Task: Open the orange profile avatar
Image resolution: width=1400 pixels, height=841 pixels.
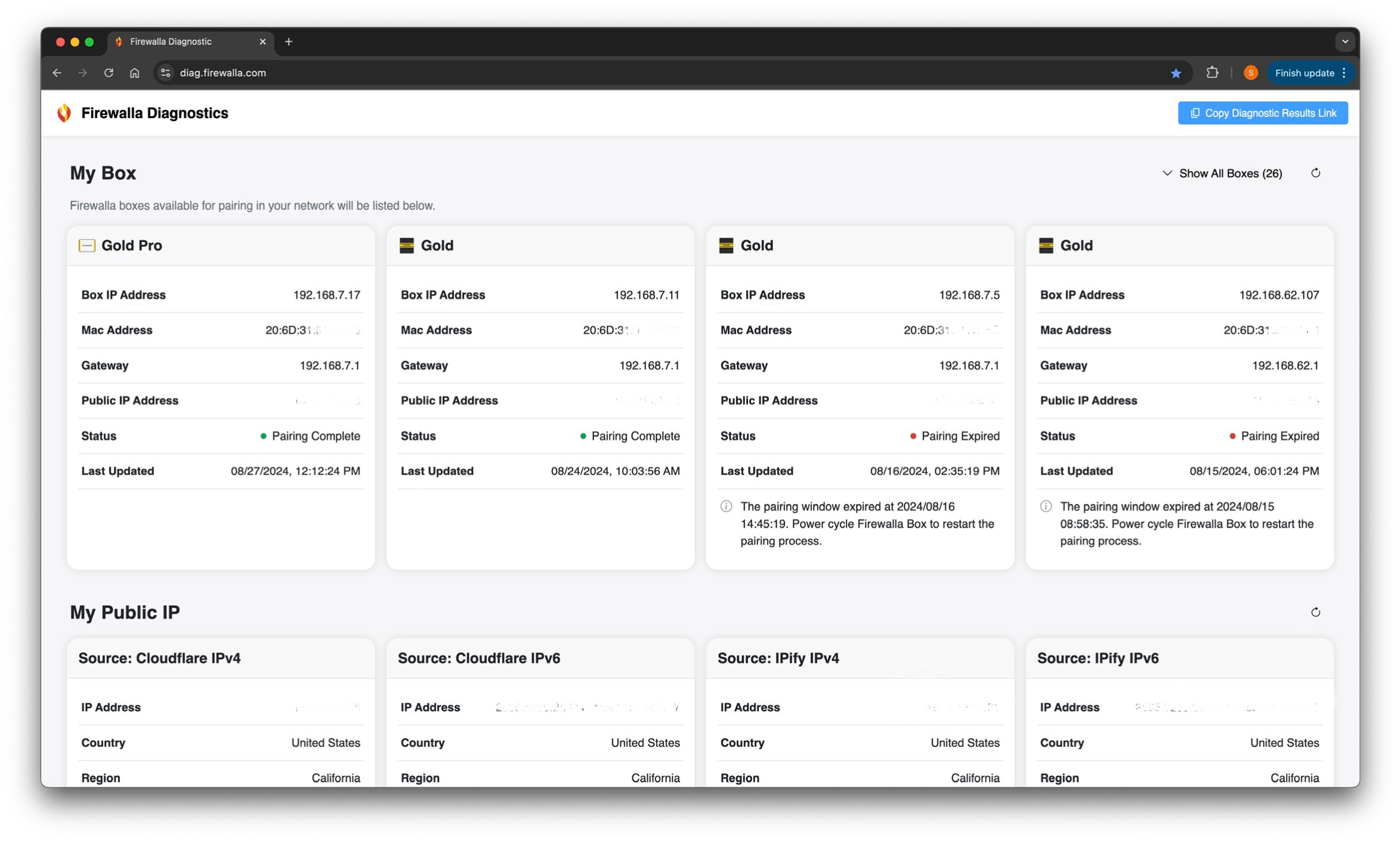Action: pos(1250,73)
